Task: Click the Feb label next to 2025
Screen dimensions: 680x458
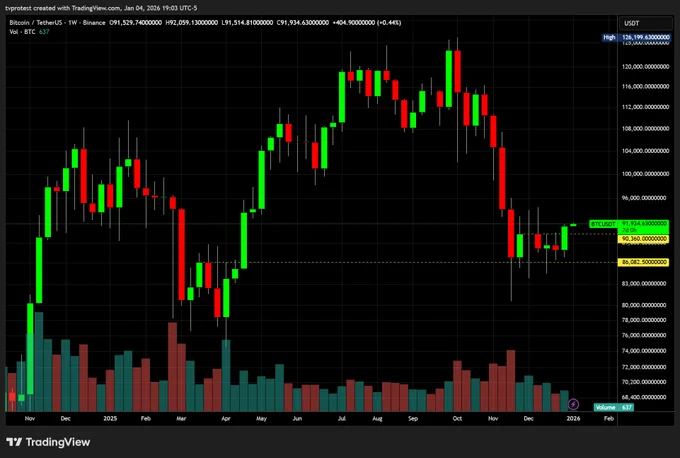Action: (x=146, y=419)
